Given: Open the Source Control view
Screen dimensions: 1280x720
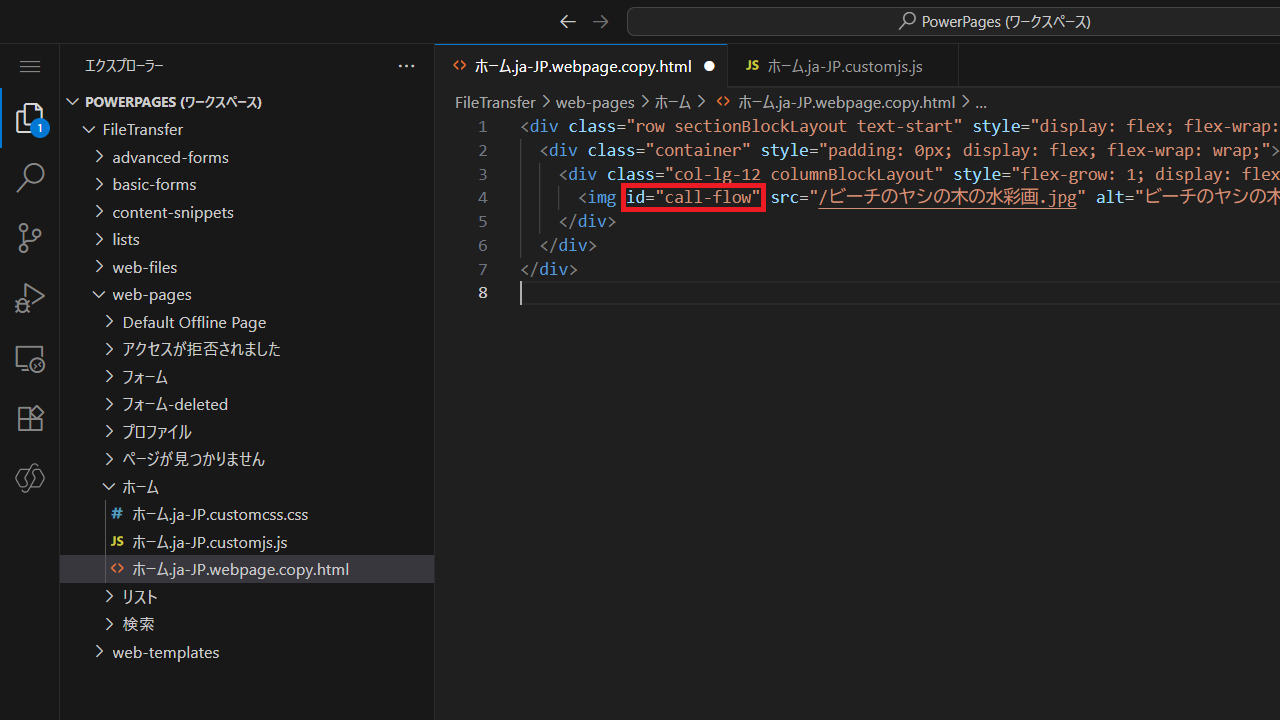Looking at the screenshot, I should 30,238.
